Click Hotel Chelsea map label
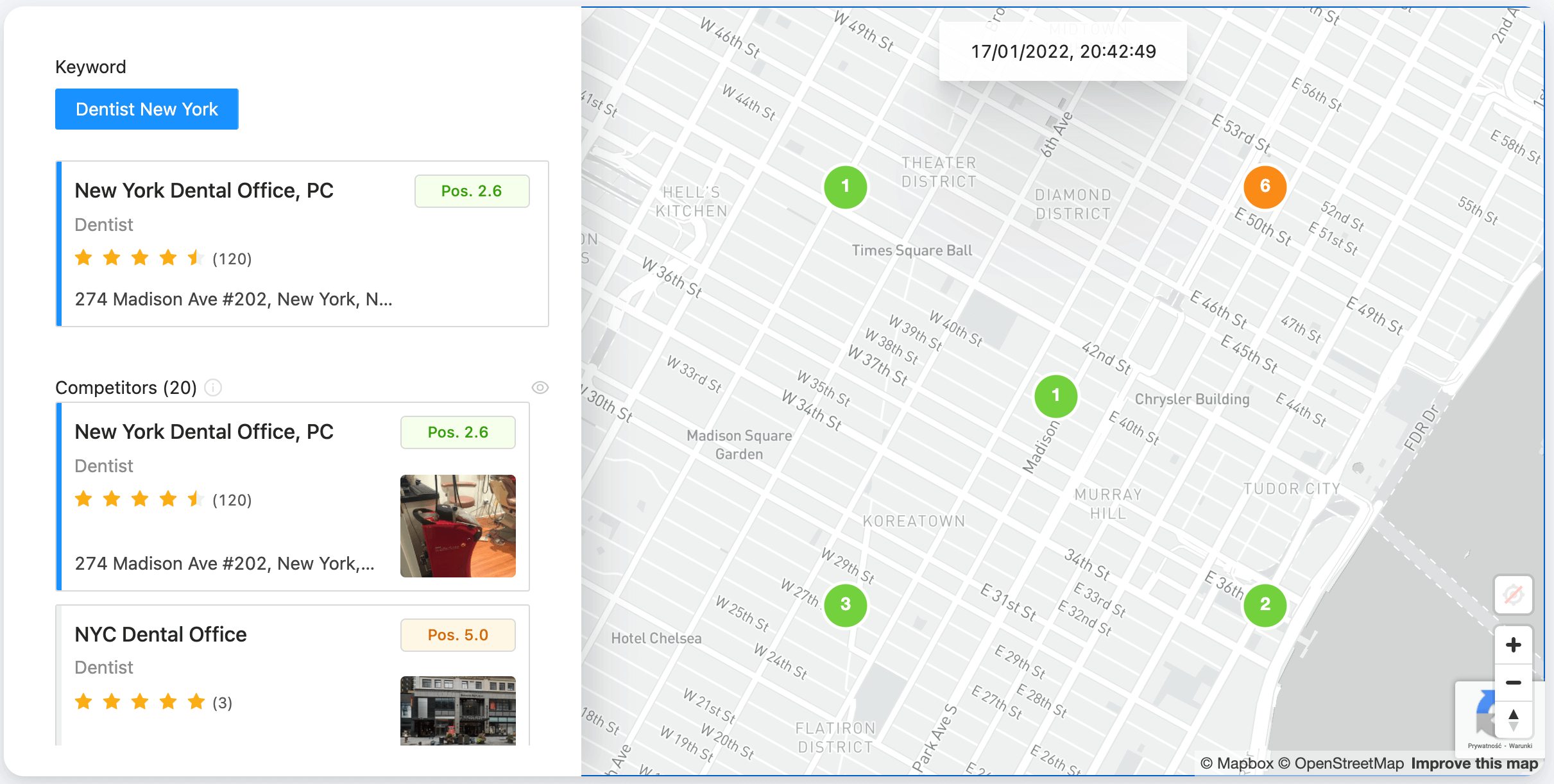1554x784 pixels. [x=656, y=638]
